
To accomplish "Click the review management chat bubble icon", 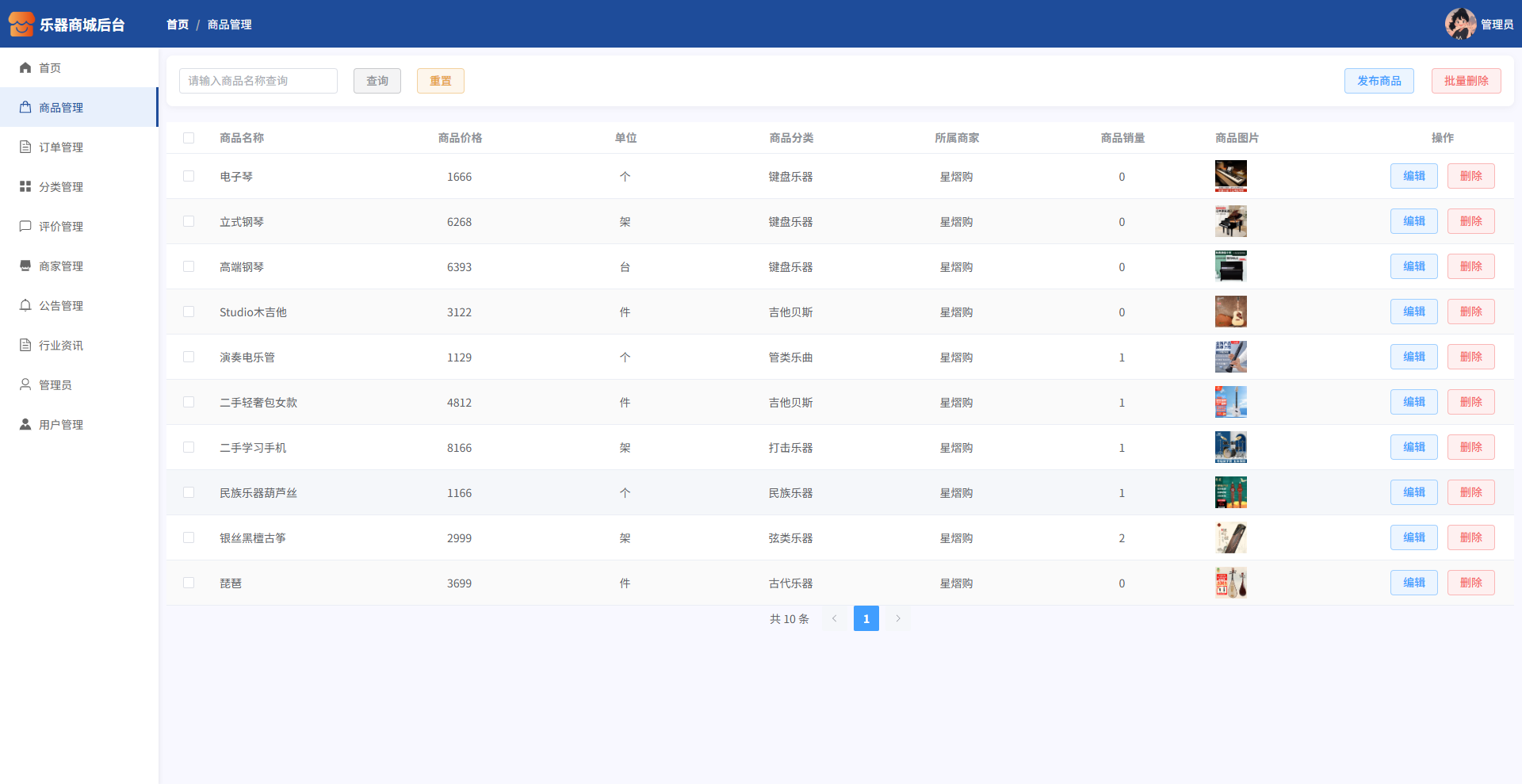I will pos(25,227).
